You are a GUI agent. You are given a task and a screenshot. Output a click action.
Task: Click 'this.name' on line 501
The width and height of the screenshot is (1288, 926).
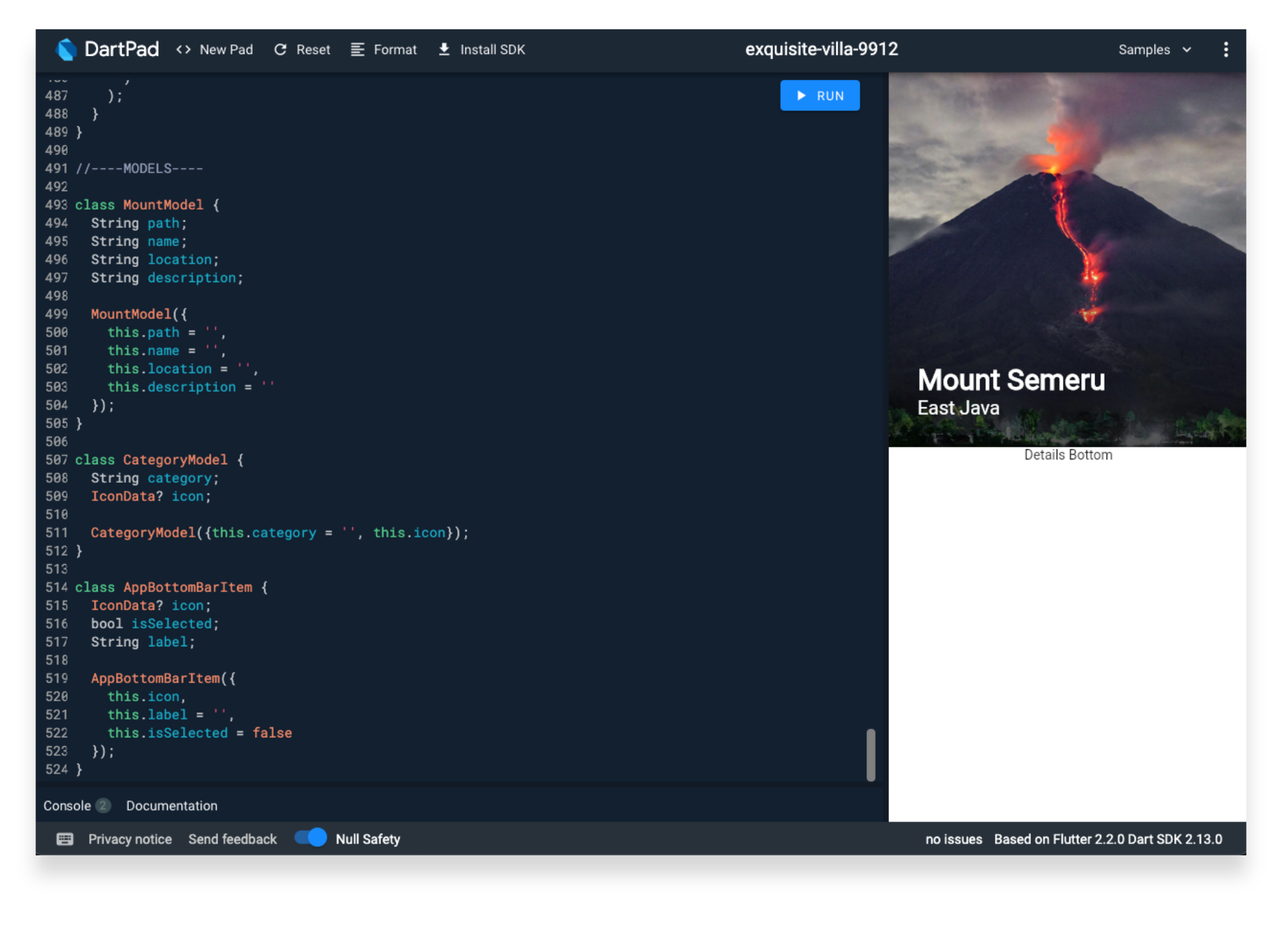click(143, 350)
